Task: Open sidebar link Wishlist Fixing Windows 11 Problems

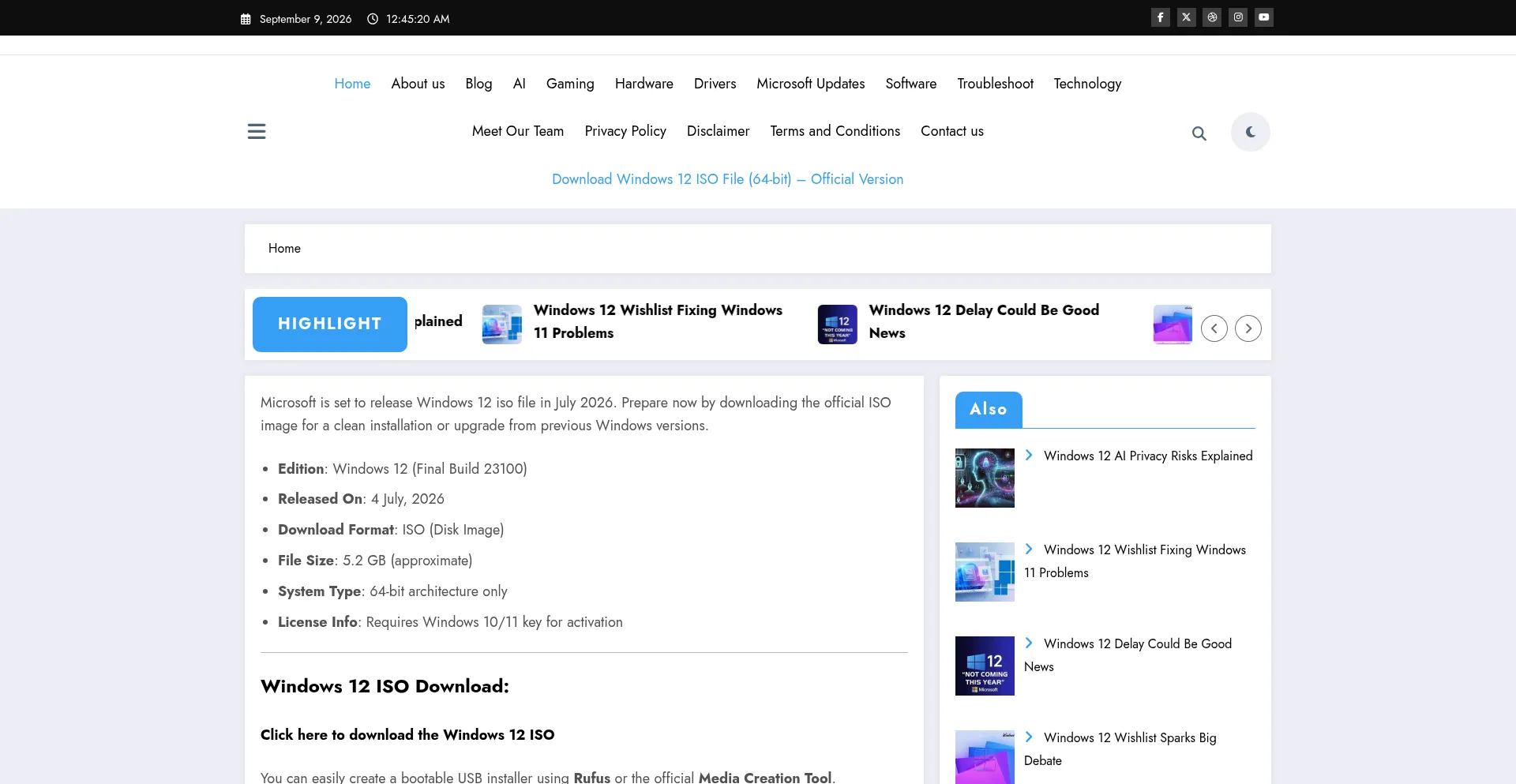Action: 1135,561
